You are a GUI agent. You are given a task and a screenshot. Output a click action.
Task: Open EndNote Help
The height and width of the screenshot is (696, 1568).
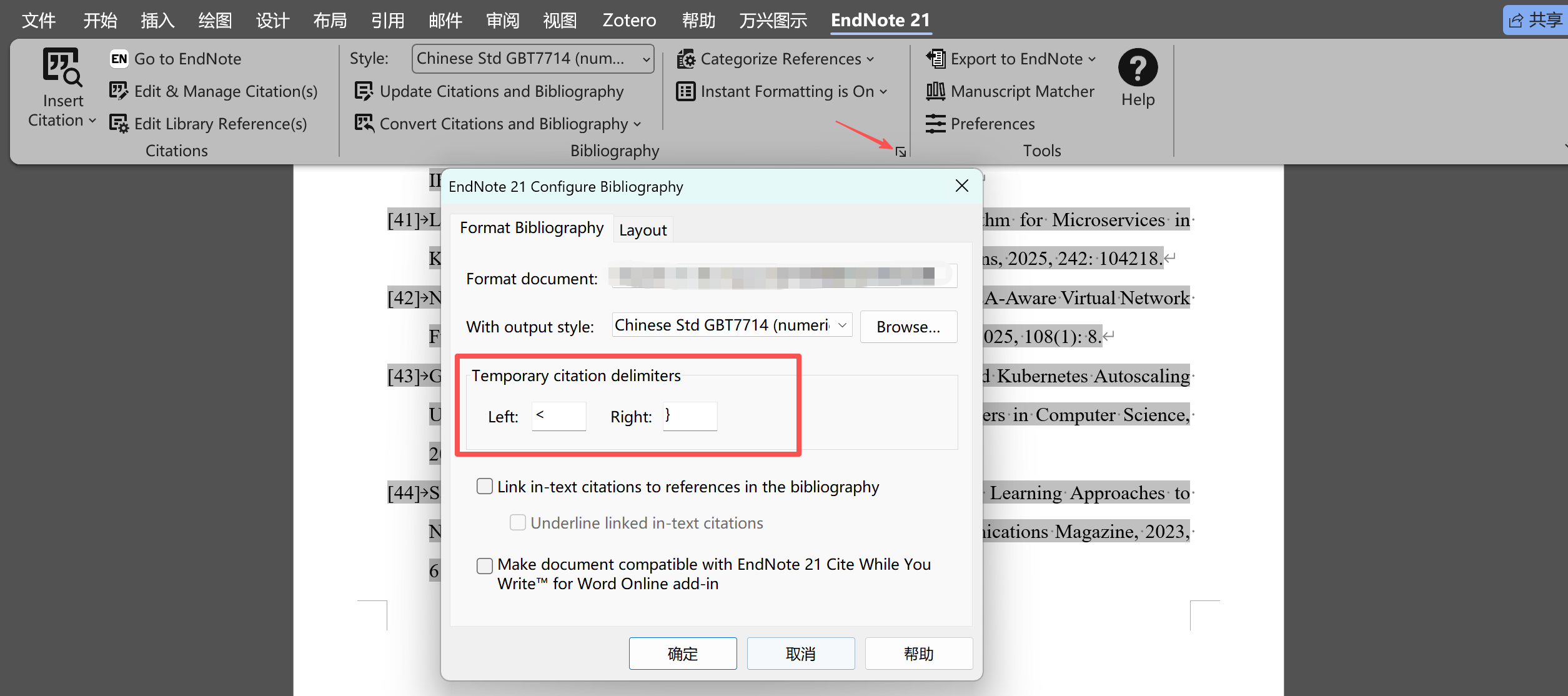(x=1138, y=78)
